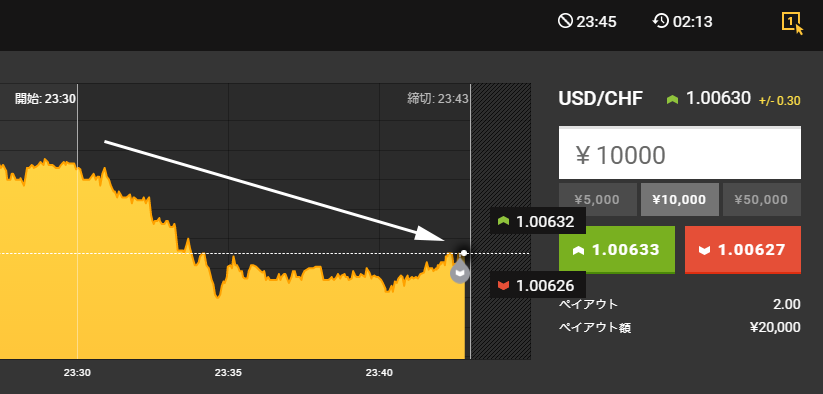Click the white dot at current price

pyautogui.click(x=464, y=253)
